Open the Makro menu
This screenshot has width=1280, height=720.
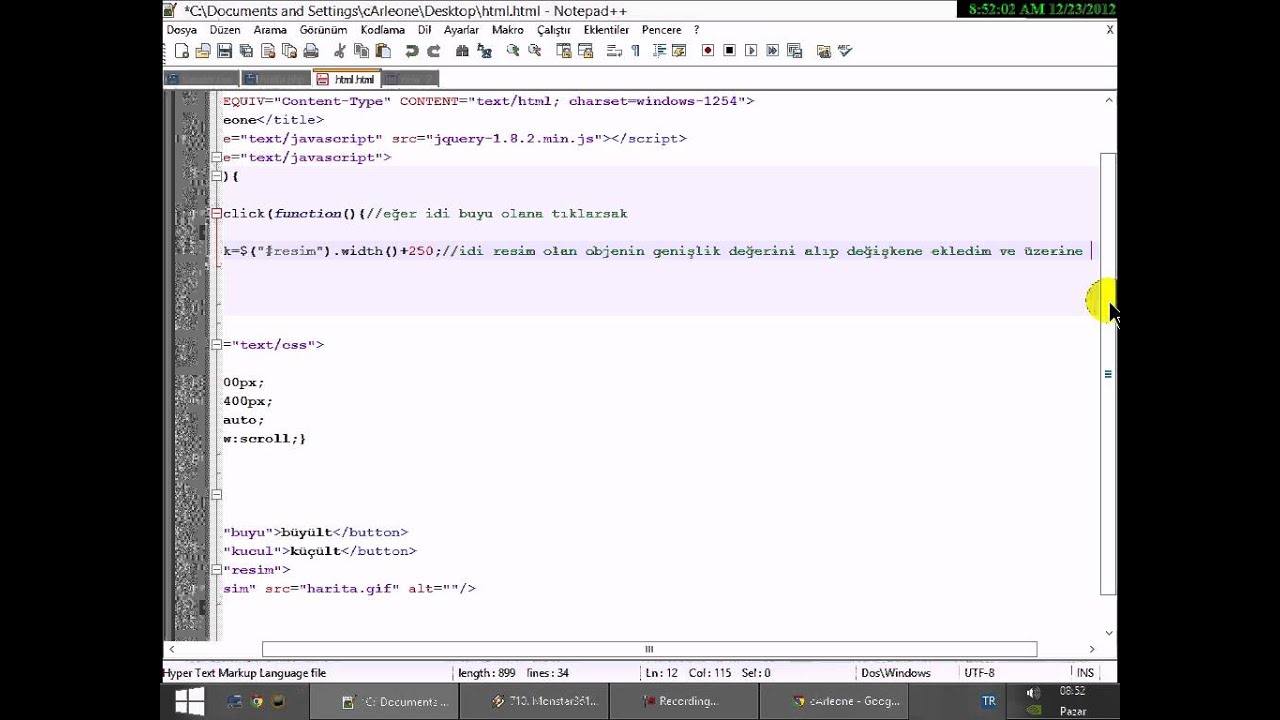coord(508,30)
